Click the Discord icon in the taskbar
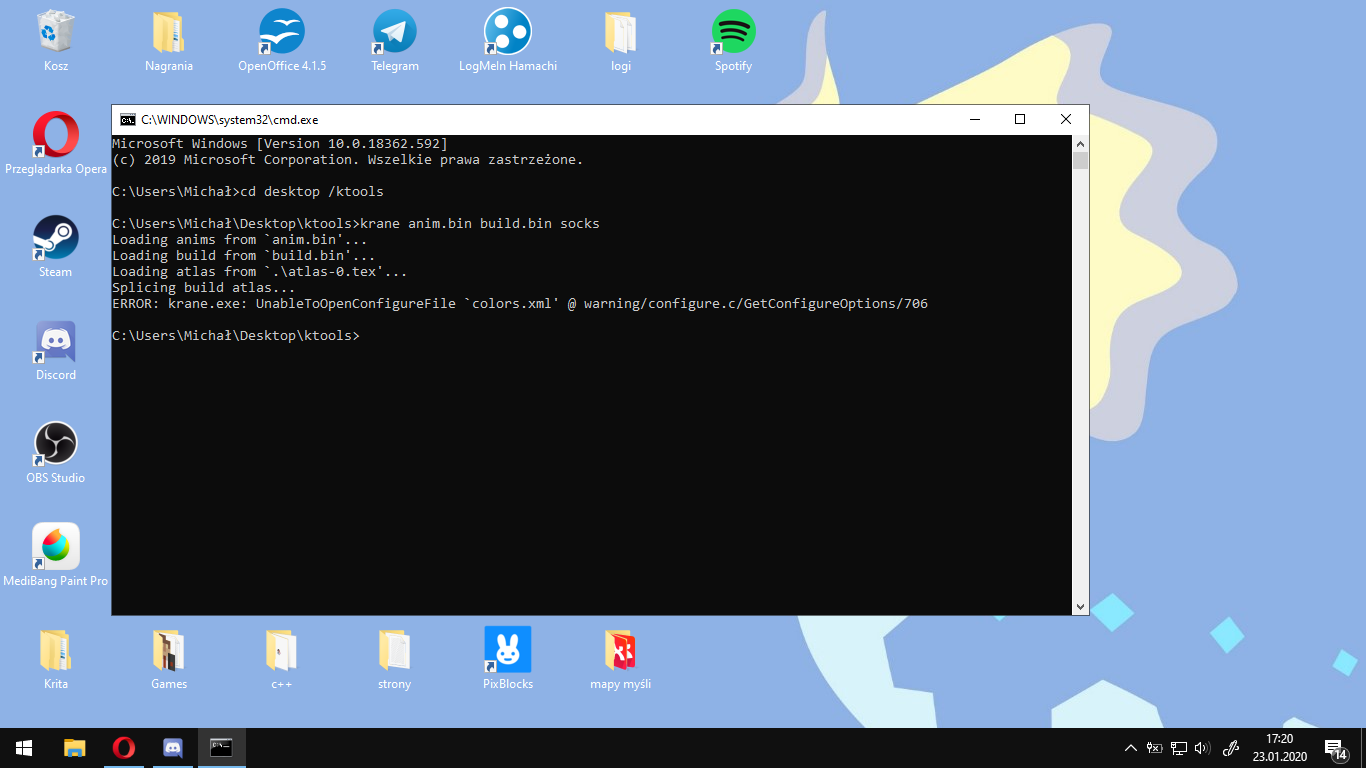This screenshot has width=1366, height=768. pyautogui.click(x=172, y=748)
